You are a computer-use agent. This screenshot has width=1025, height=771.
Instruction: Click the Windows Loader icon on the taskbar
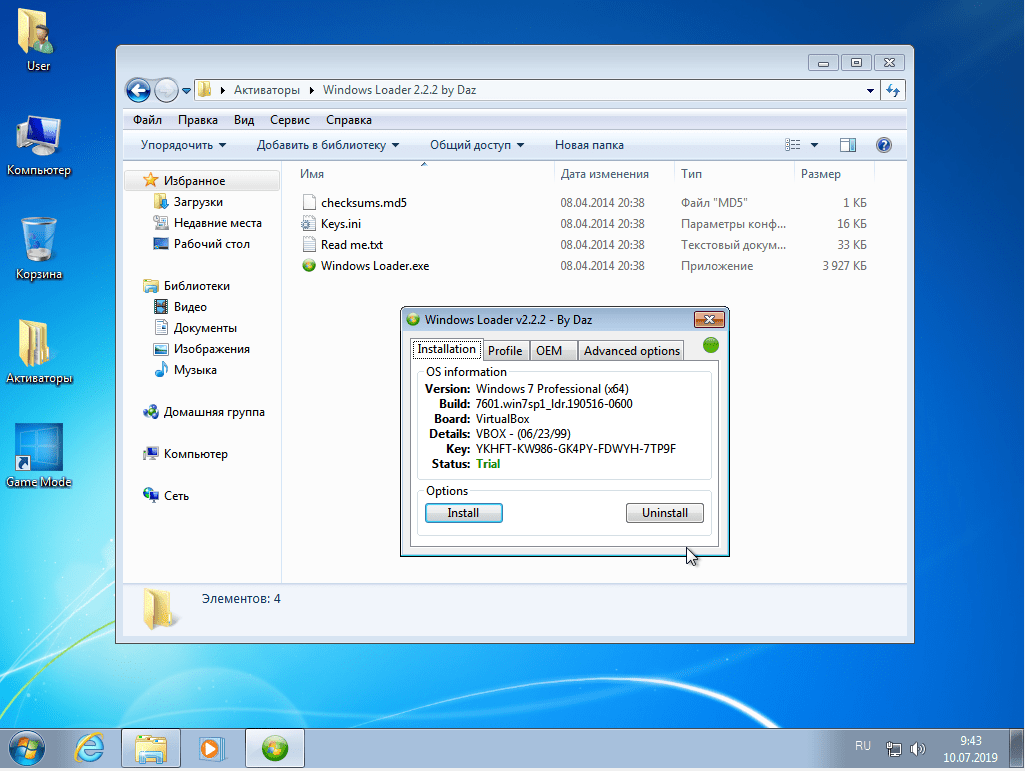click(x=274, y=747)
